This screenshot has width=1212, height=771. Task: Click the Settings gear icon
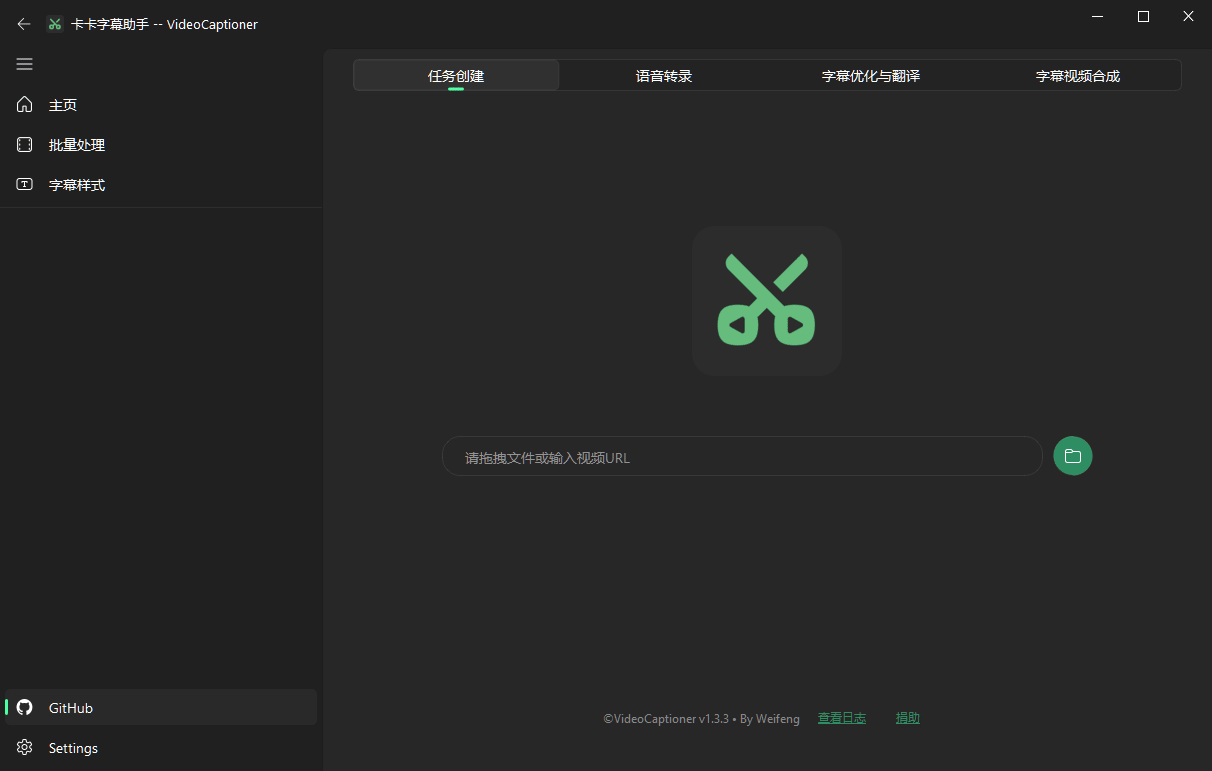[25, 747]
